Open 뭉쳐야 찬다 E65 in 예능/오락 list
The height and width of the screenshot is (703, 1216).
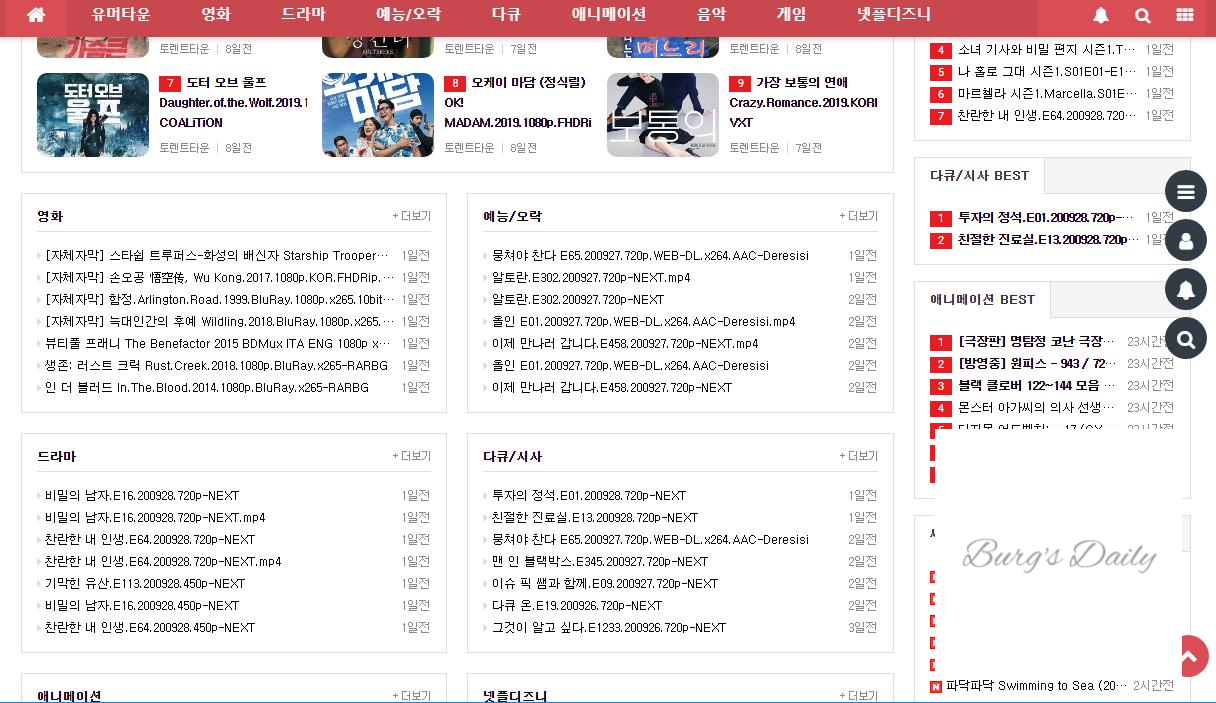pyautogui.click(x=650, y=256)
